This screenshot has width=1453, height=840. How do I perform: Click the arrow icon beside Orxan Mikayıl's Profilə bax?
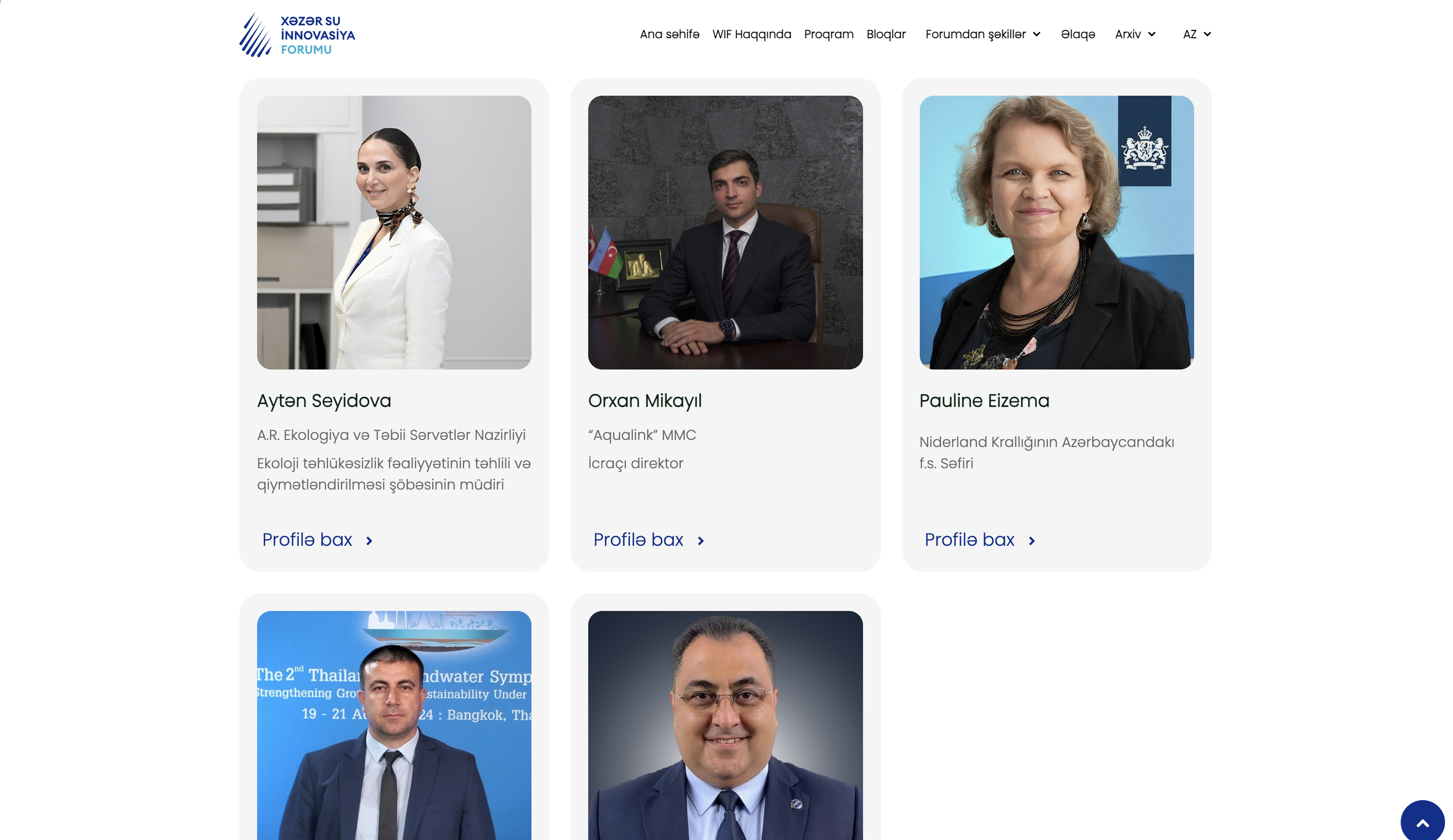pos(700,541)
